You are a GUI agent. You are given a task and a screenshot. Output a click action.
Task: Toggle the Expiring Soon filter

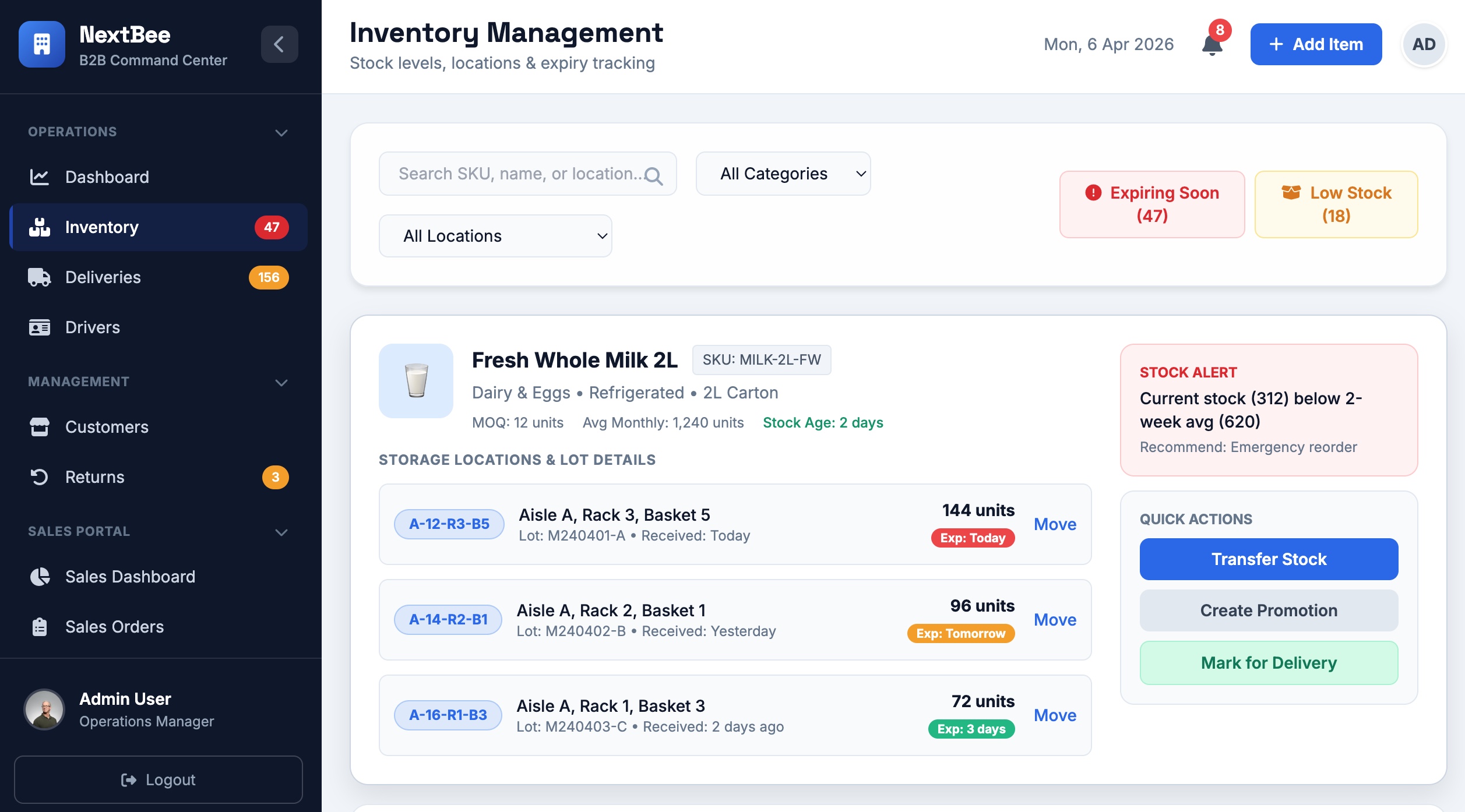(1151, 204)
